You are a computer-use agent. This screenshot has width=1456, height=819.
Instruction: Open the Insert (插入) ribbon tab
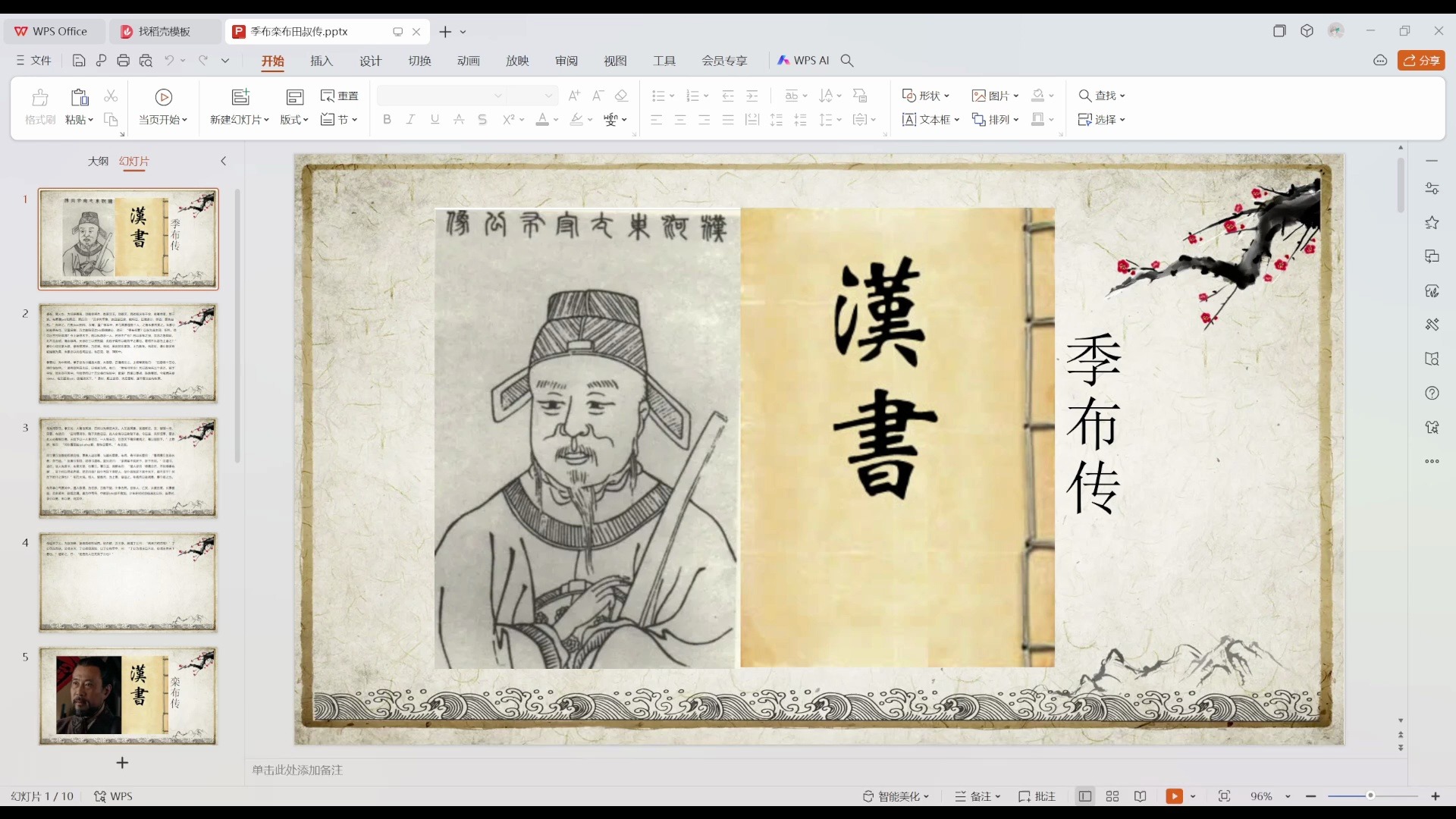click(322, 61)
